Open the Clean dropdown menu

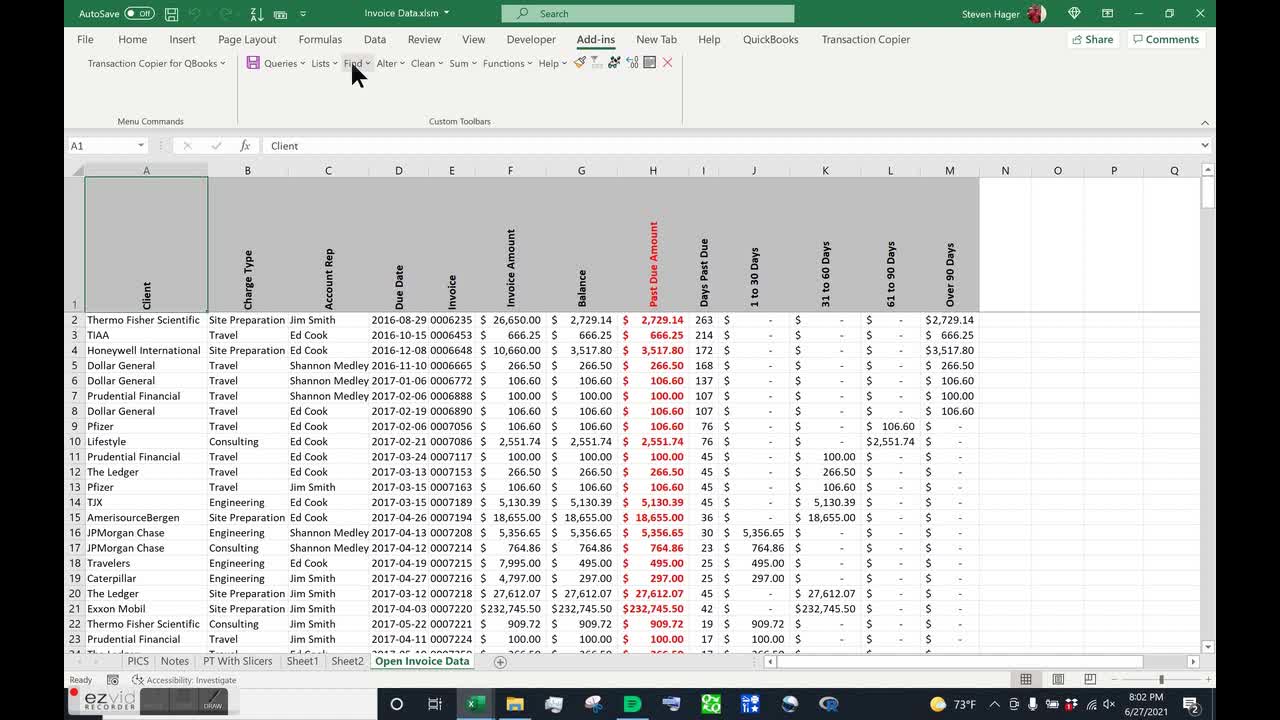(427, 63)
